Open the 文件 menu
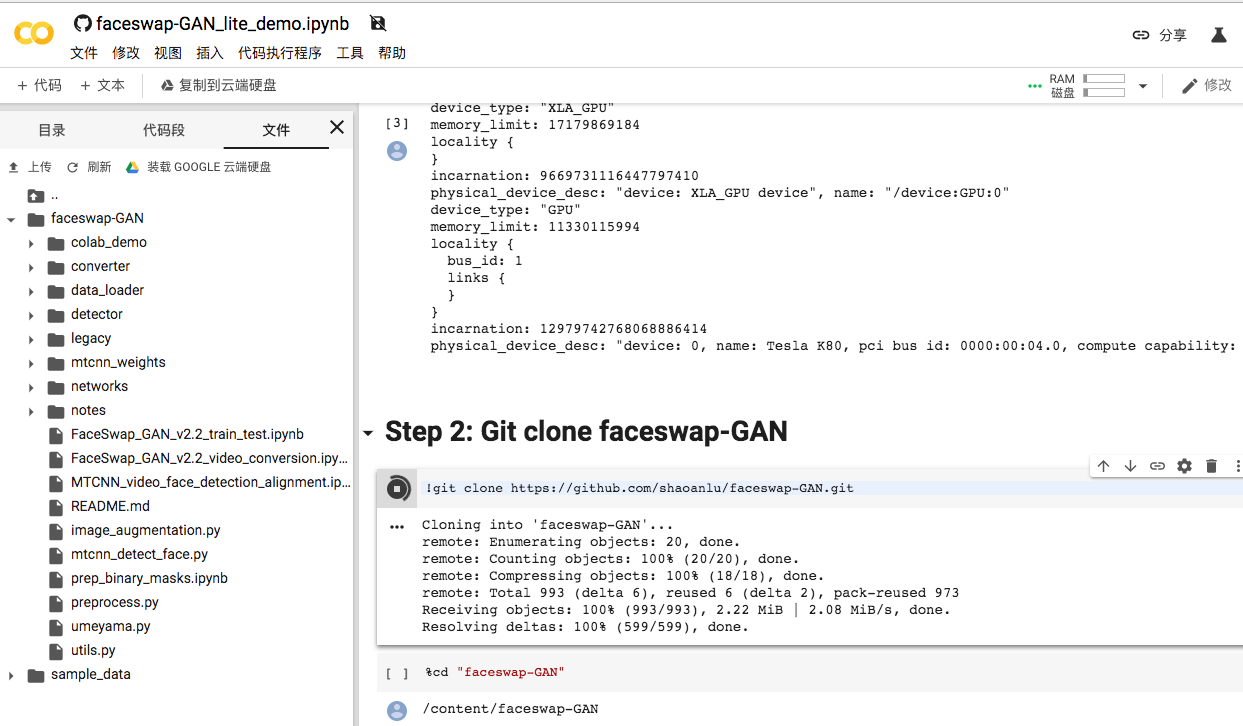 click(x=84, y=53)
